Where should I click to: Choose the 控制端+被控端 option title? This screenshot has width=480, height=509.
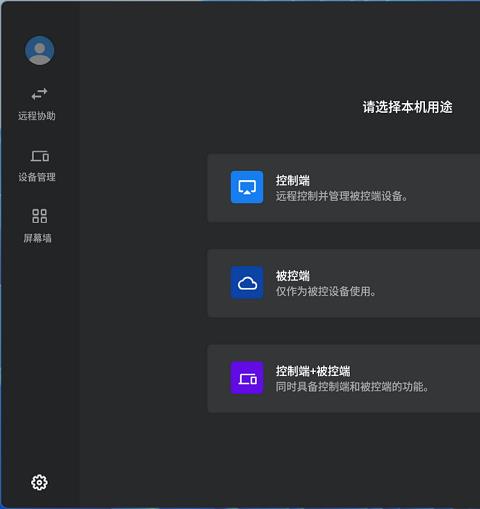coord(313,371)
